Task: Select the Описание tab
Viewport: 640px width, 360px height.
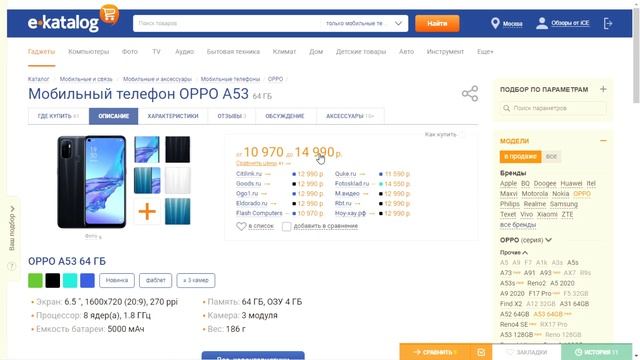Action: coord(113,116)
